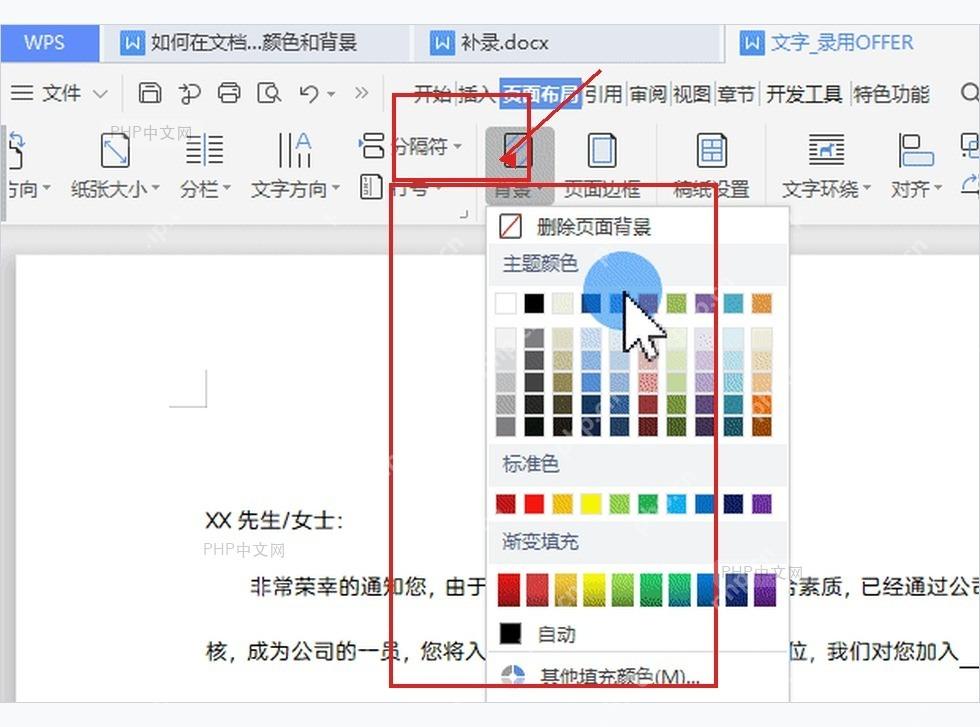Select the black theme color swatch
980x727 pixels.
pos(534,303)
